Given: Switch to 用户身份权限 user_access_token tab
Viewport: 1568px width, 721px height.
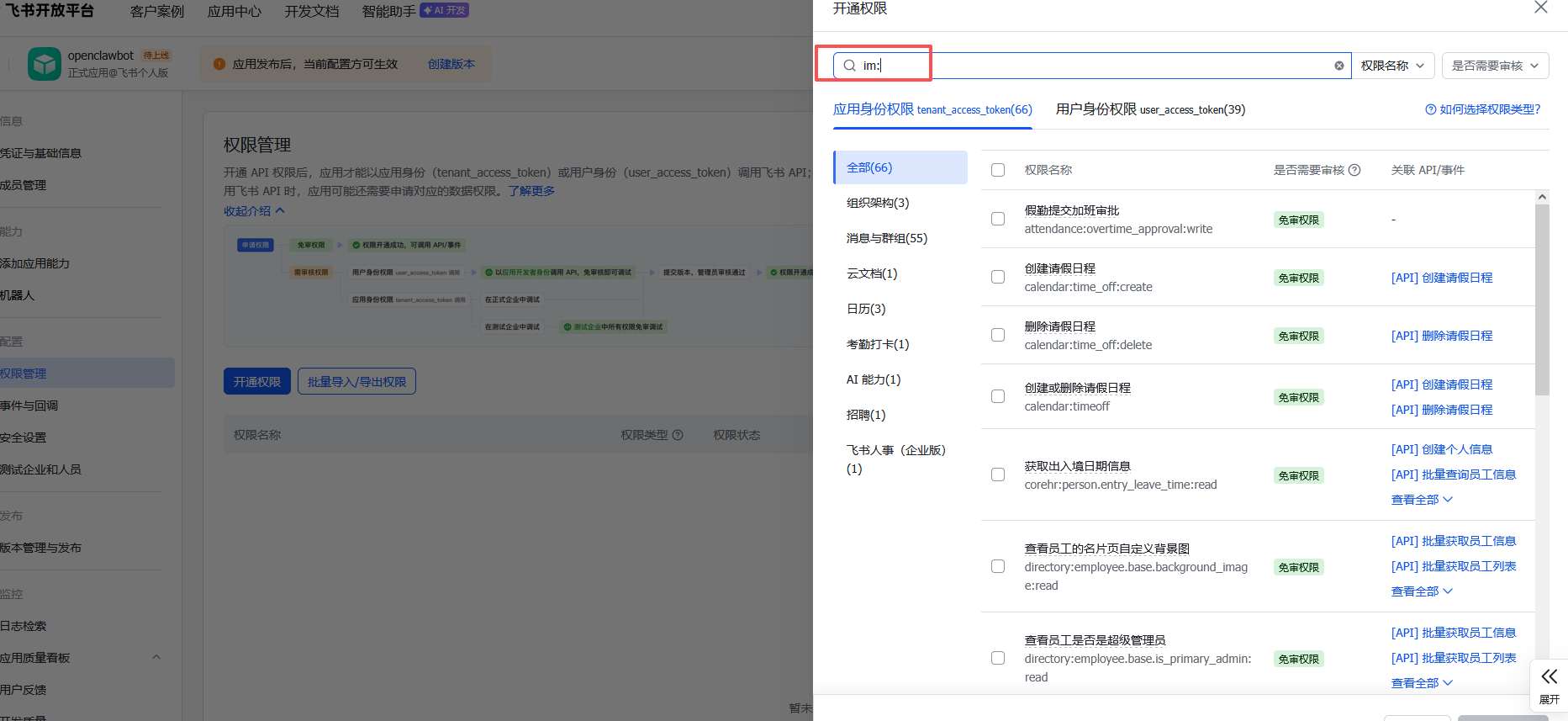Looking at the screenshot, I should pos(1150,109).
